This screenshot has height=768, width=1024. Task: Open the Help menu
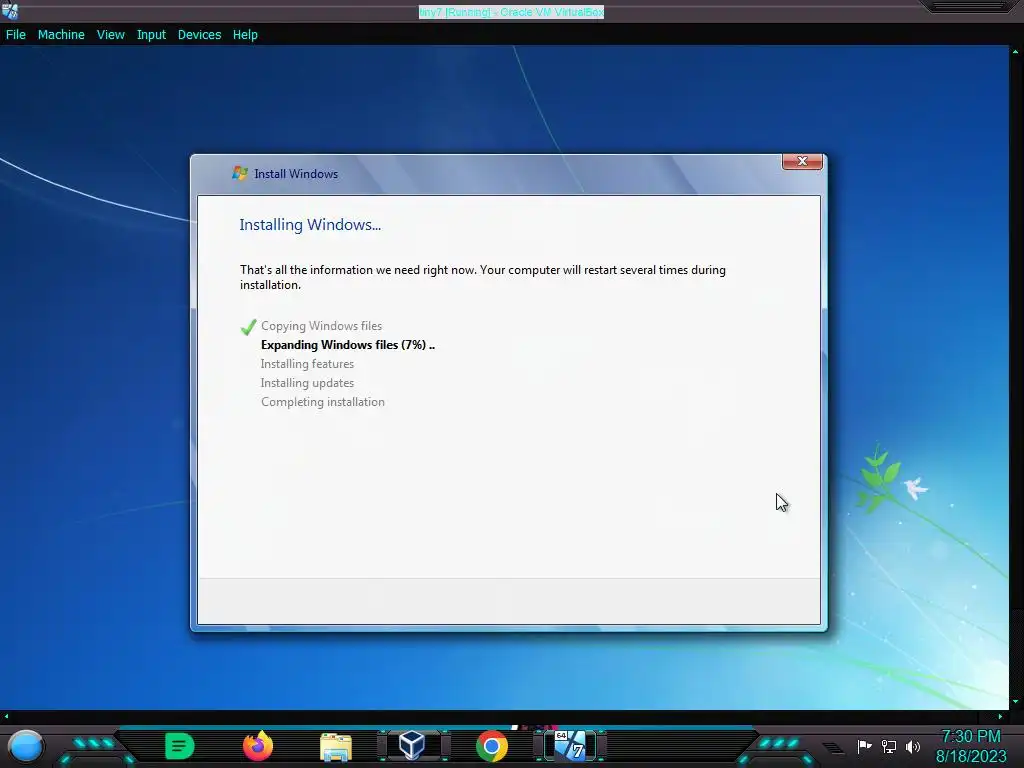click(x=245, y=35)
